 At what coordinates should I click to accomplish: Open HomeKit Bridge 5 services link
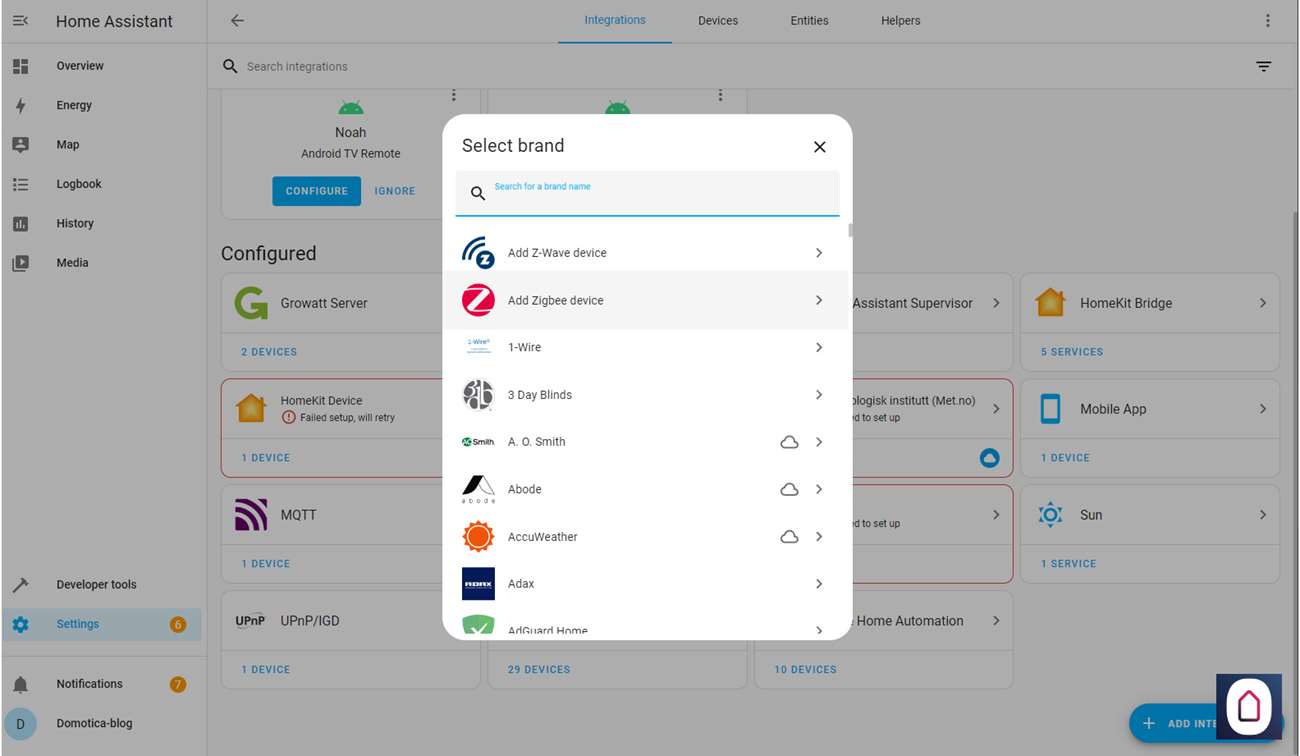[x=1072, y=352]
